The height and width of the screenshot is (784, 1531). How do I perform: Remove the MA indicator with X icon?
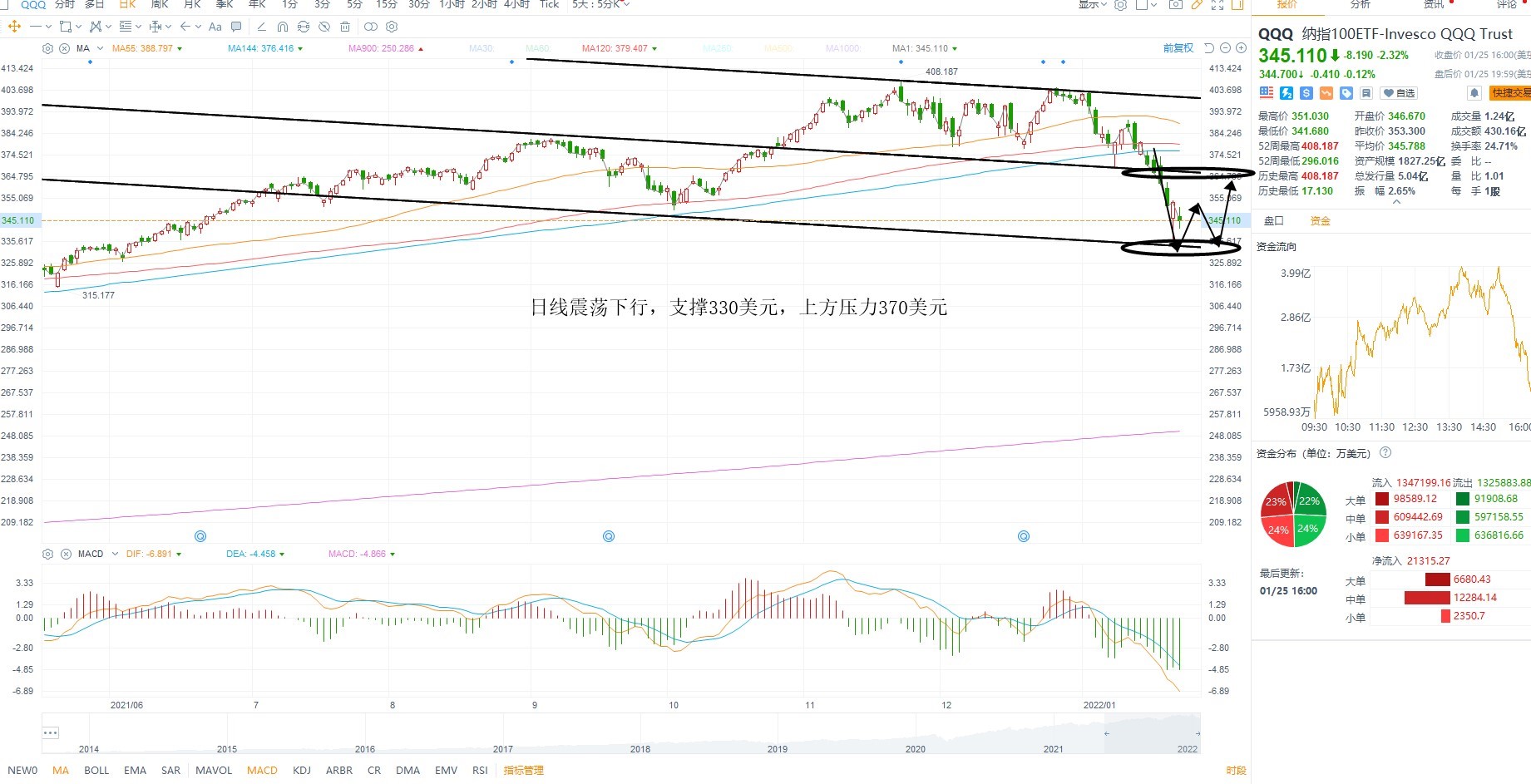64,48
